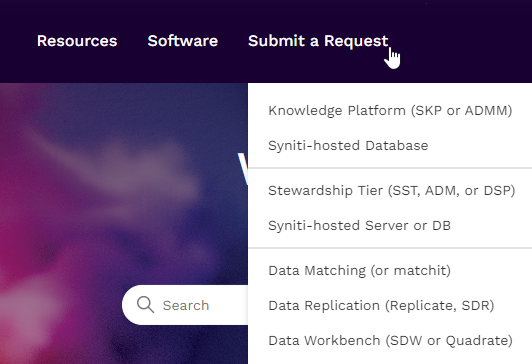Click the Search placeholder text
The height and width of the screenshot is (364, 532).
pyautogui.click(x=186, y=305)
